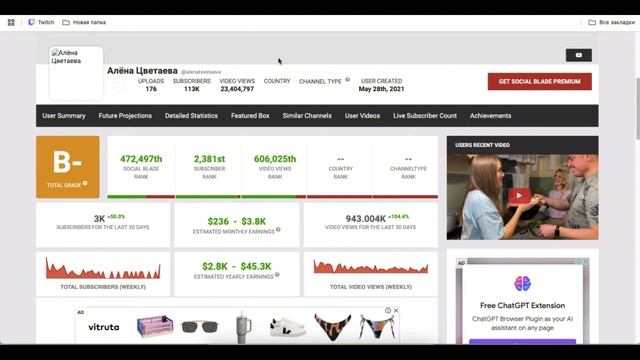Open Все закладки bookmarks folder
640x360 pixels.
(611, 22)
